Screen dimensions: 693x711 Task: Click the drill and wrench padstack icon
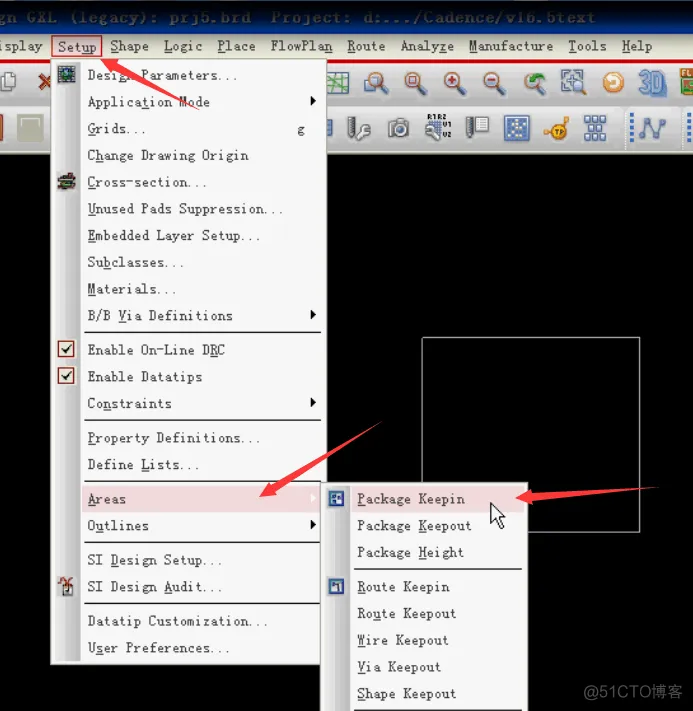click(x=359, y=129)
